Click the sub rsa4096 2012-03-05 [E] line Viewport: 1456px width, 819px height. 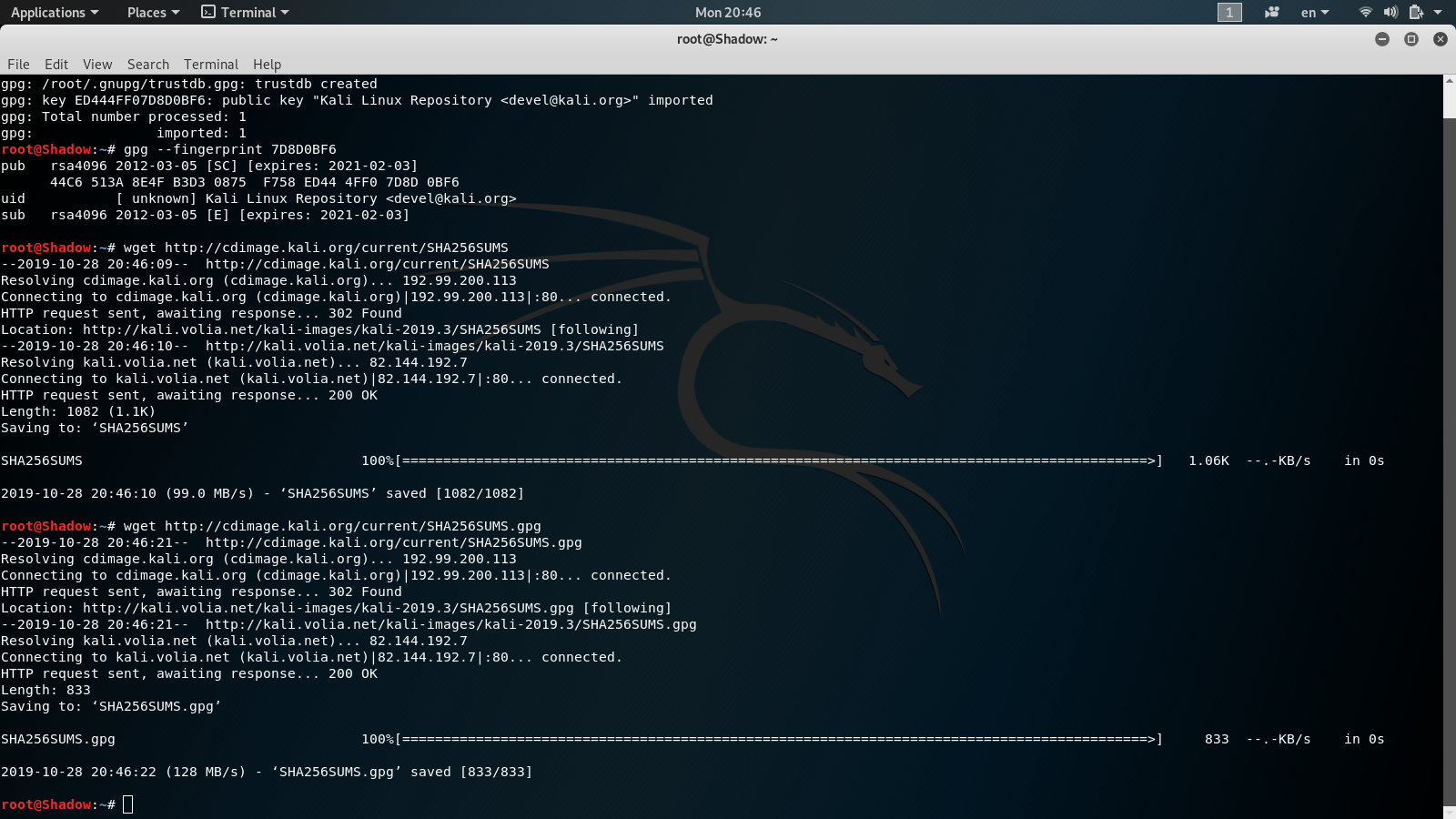point(205,215)
